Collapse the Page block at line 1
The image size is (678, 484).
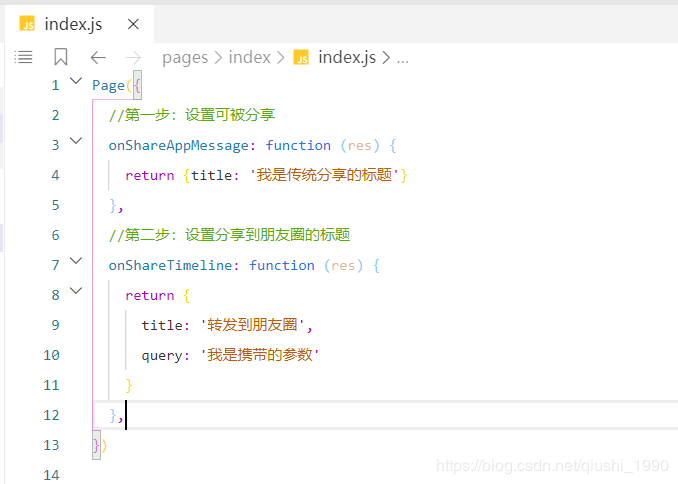77,82
